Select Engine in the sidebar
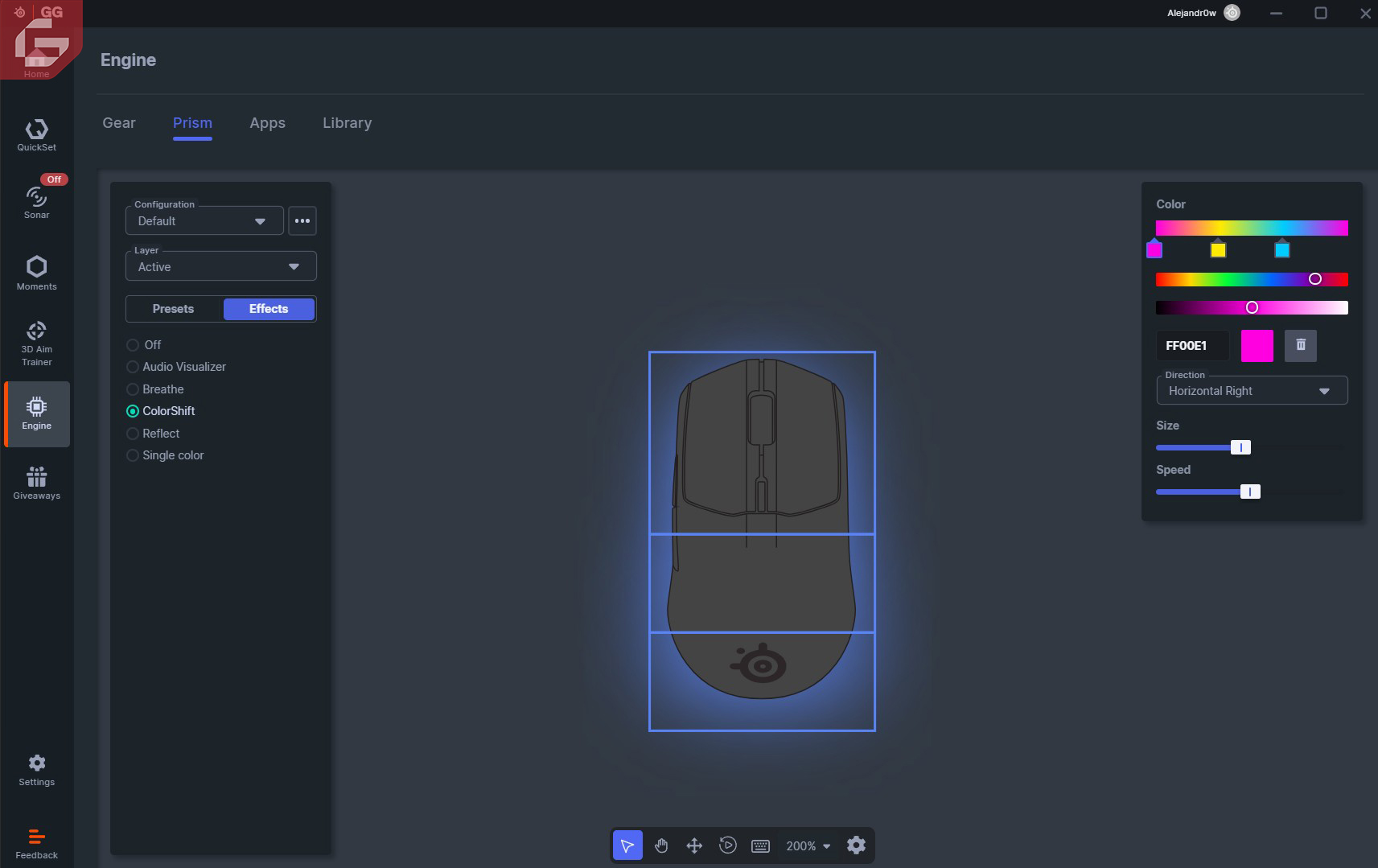The image size is (1378, 868). [37, 413]
